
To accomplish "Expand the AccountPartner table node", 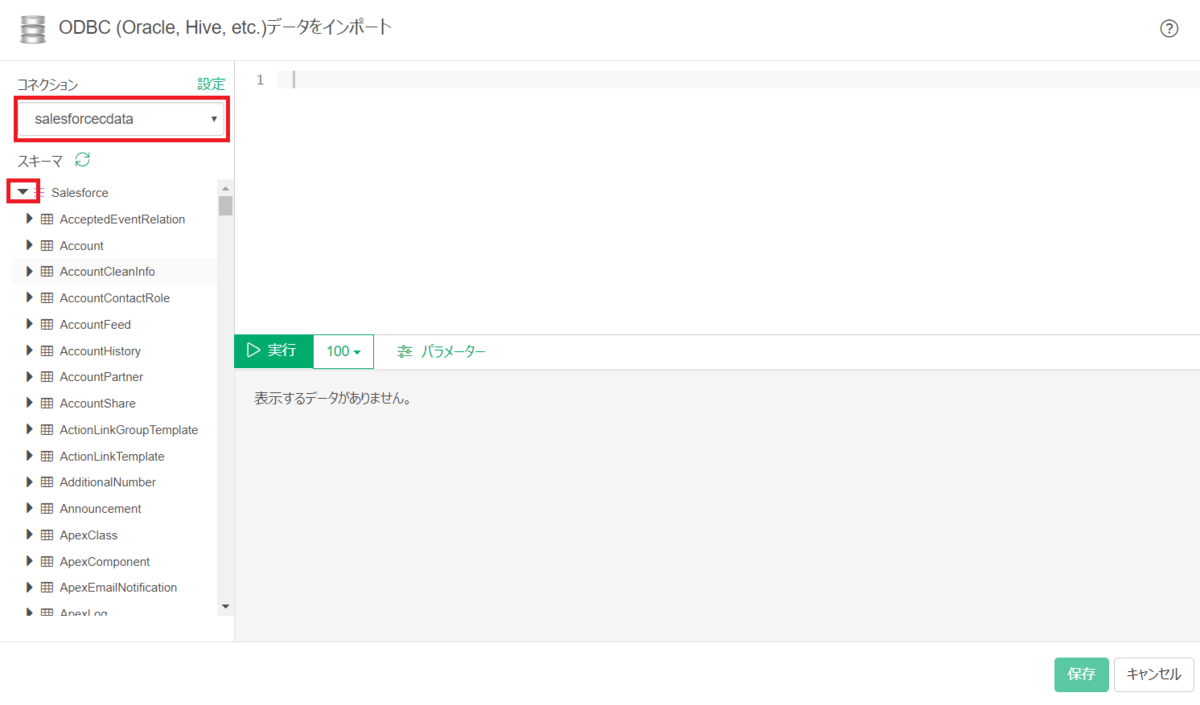I will 30,377.
